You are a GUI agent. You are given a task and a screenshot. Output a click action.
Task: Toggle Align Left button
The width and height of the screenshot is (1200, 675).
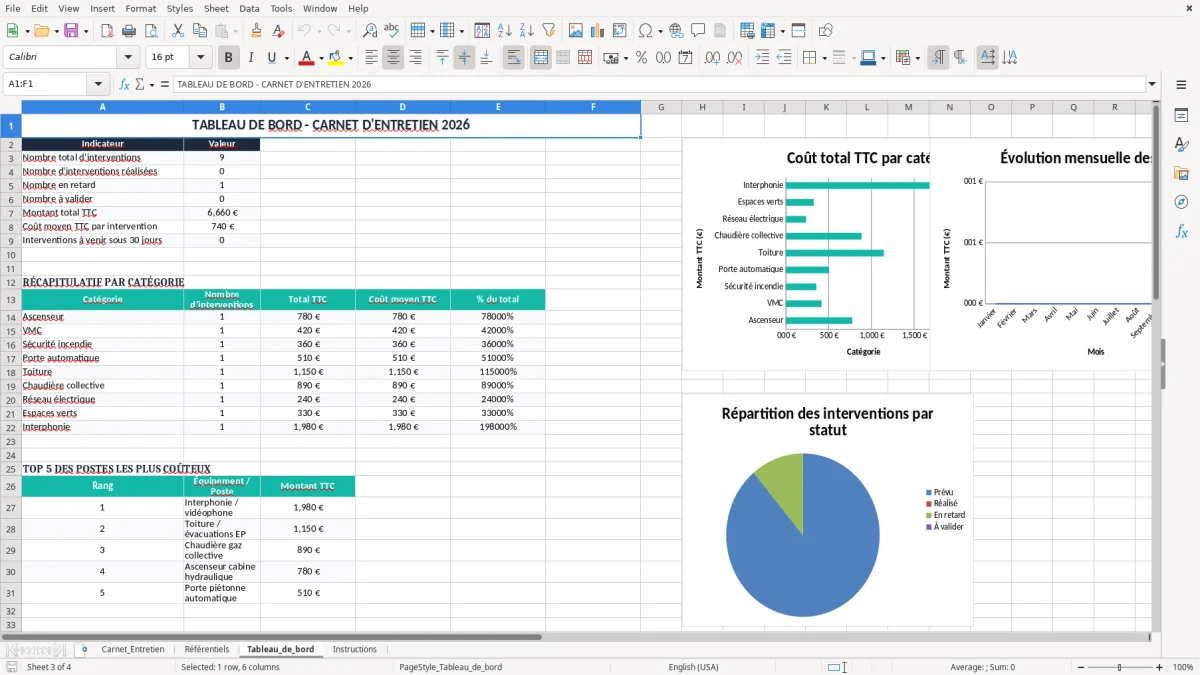(x=371, y=58)
